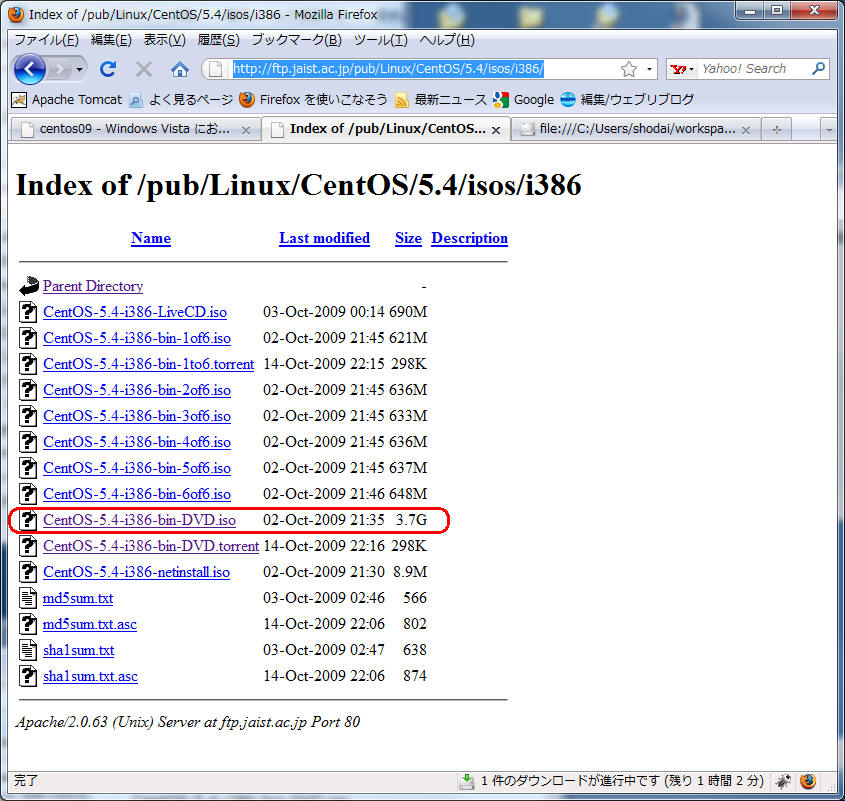The height and width of the screenshot is (801, 845).
Task: Download CentOS-5.4-i386-bin-DVD.iso link
Action: tap(139, 520)
